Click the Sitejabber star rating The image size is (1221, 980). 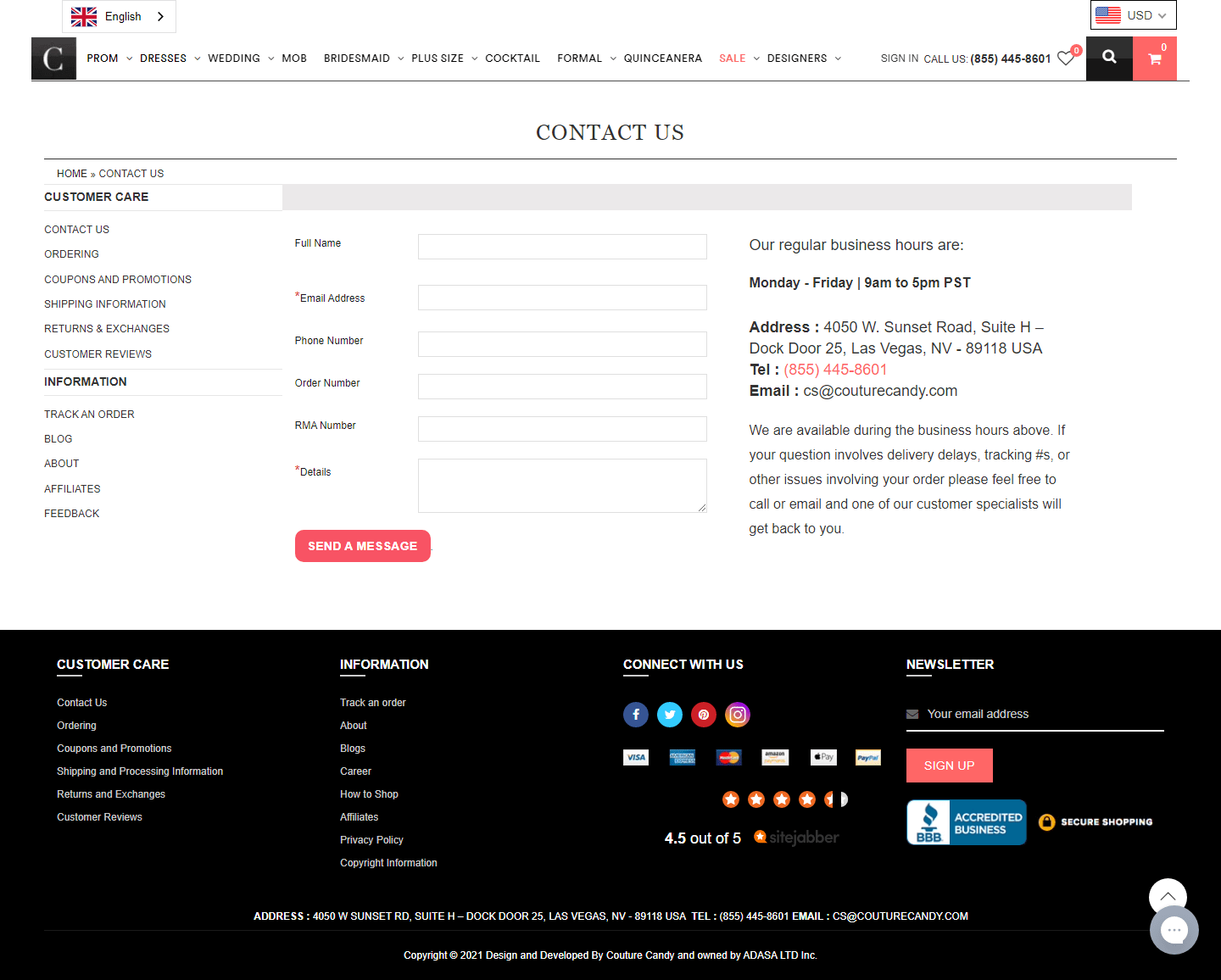coord(782,799)
